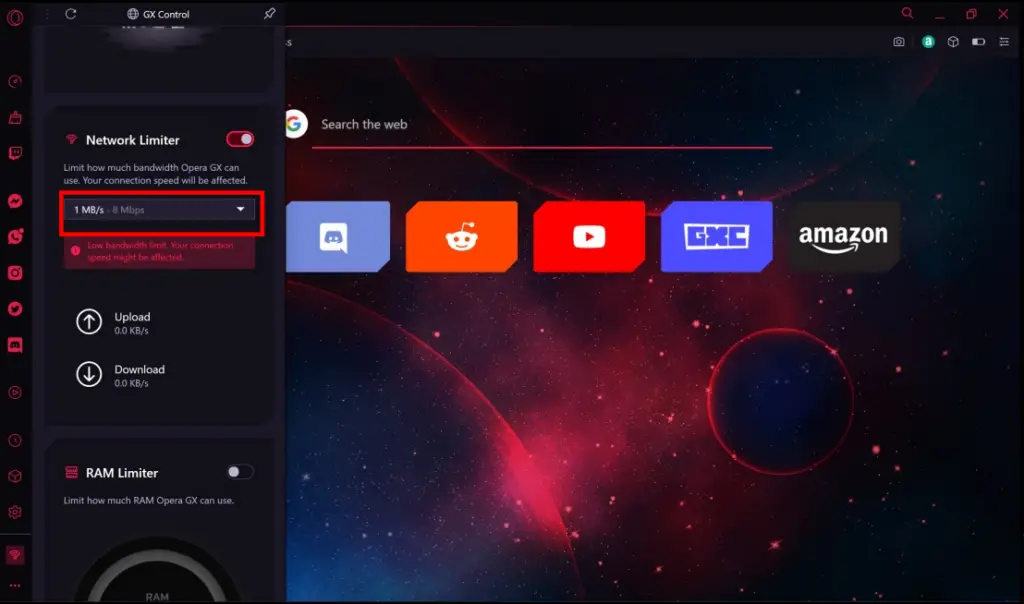
Task: Pin the GX Control sidebar panel
Action: 270,13
